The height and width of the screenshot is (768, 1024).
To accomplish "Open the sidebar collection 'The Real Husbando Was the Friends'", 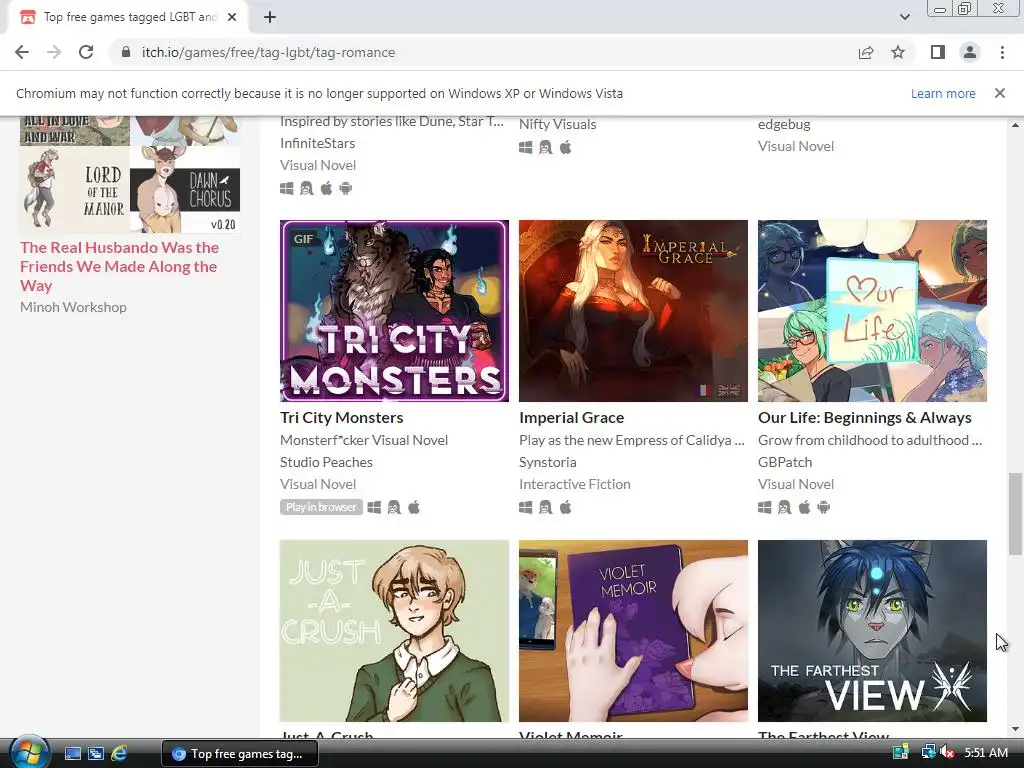I will 120,266.
